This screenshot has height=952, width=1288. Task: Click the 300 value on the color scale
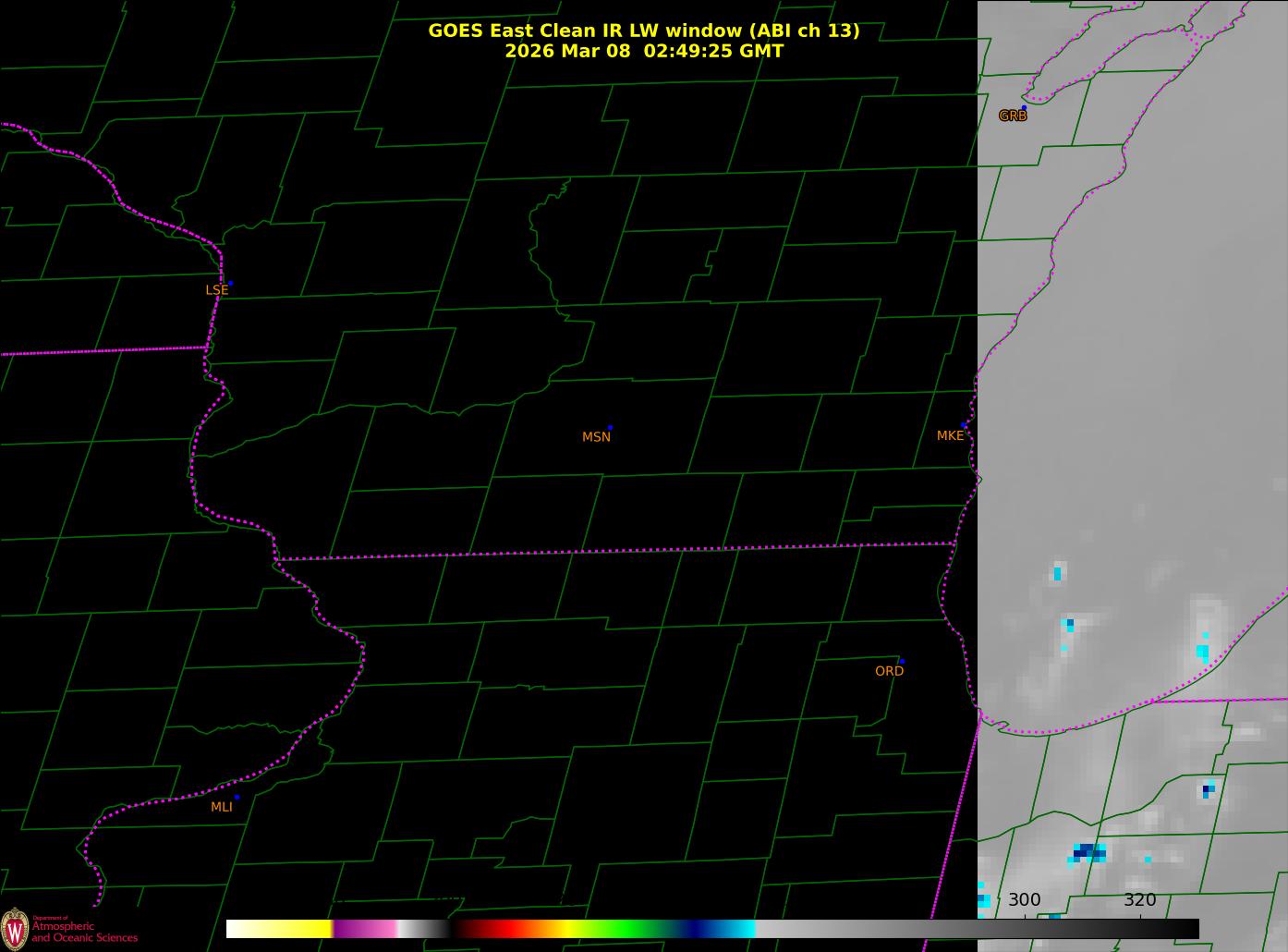(x=1024, y=900)
